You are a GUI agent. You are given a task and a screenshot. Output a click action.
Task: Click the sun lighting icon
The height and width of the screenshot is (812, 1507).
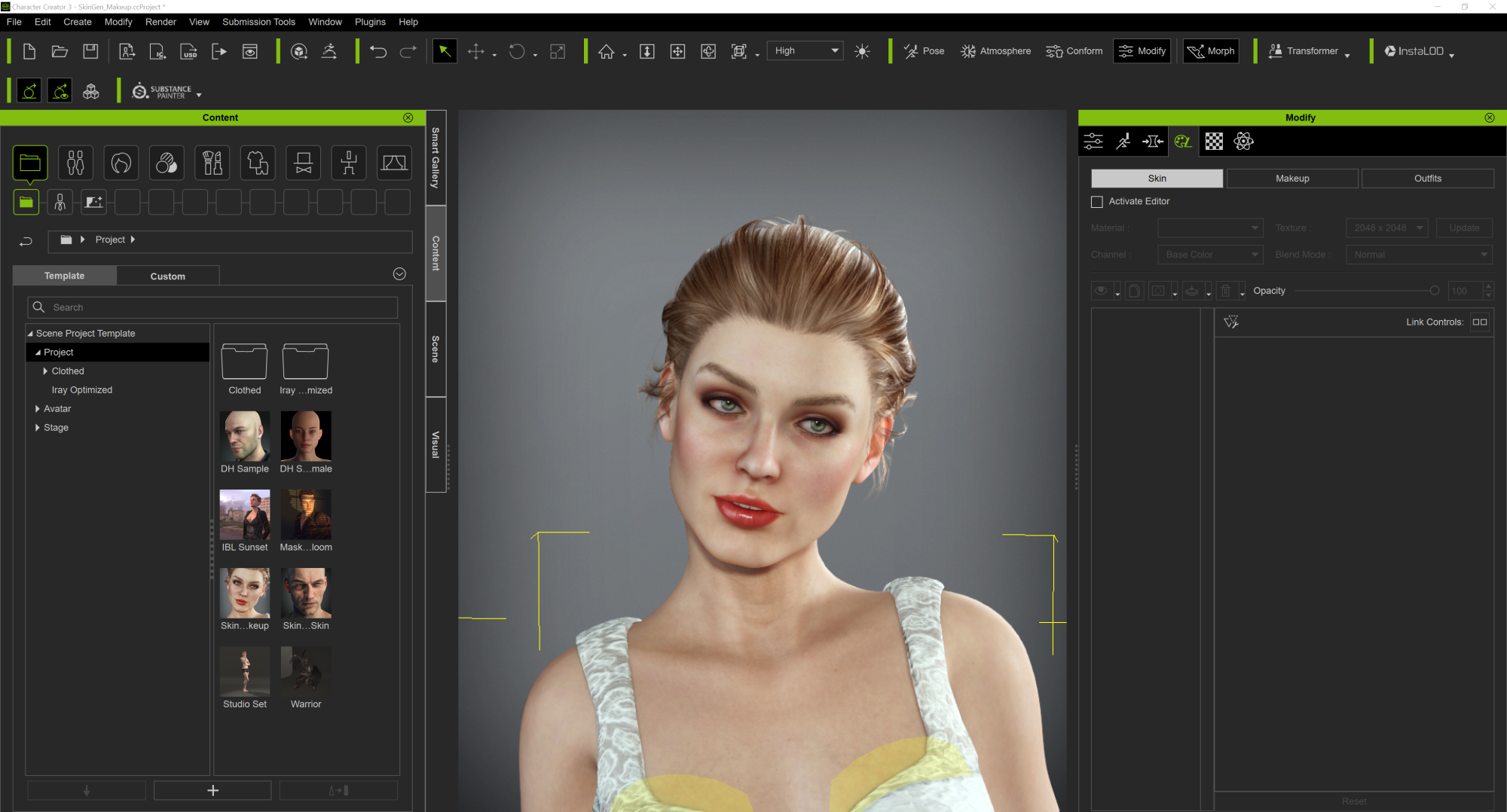pos(862,51)
